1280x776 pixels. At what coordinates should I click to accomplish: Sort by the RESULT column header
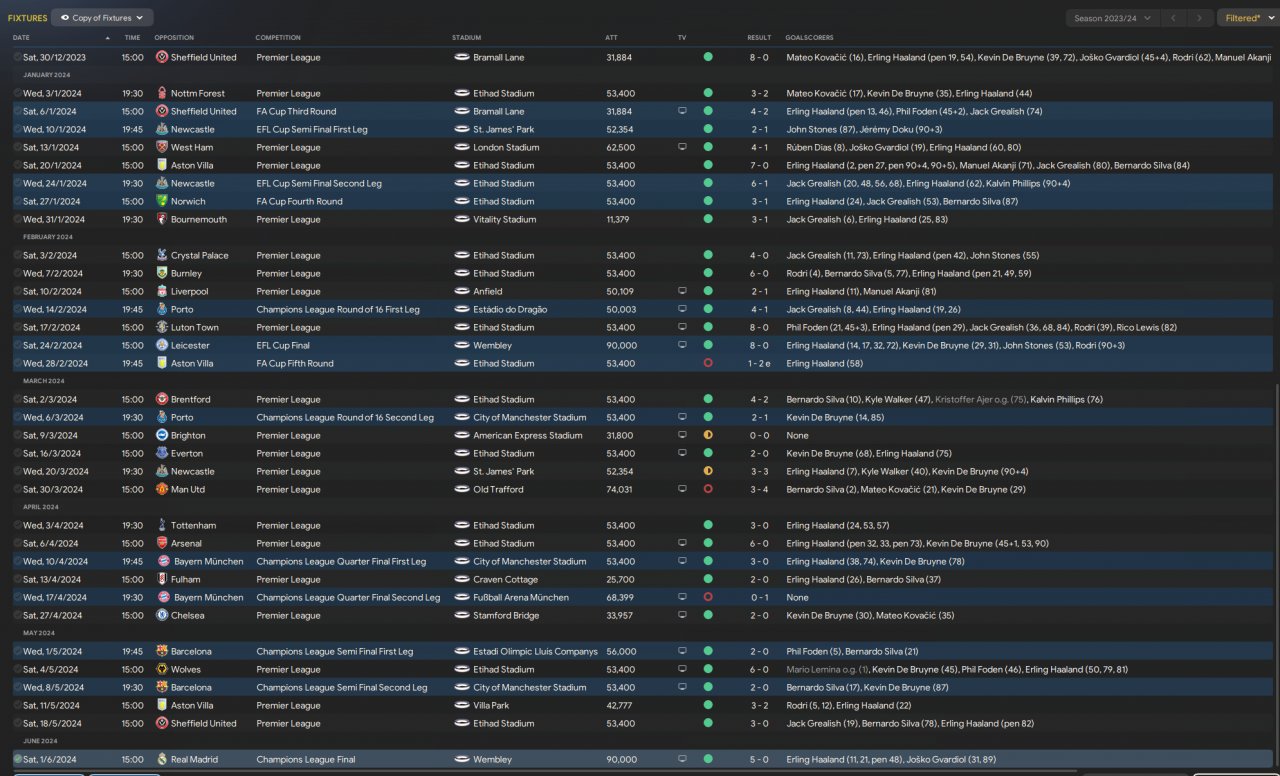pyautogui.click(x=759, y=38)
